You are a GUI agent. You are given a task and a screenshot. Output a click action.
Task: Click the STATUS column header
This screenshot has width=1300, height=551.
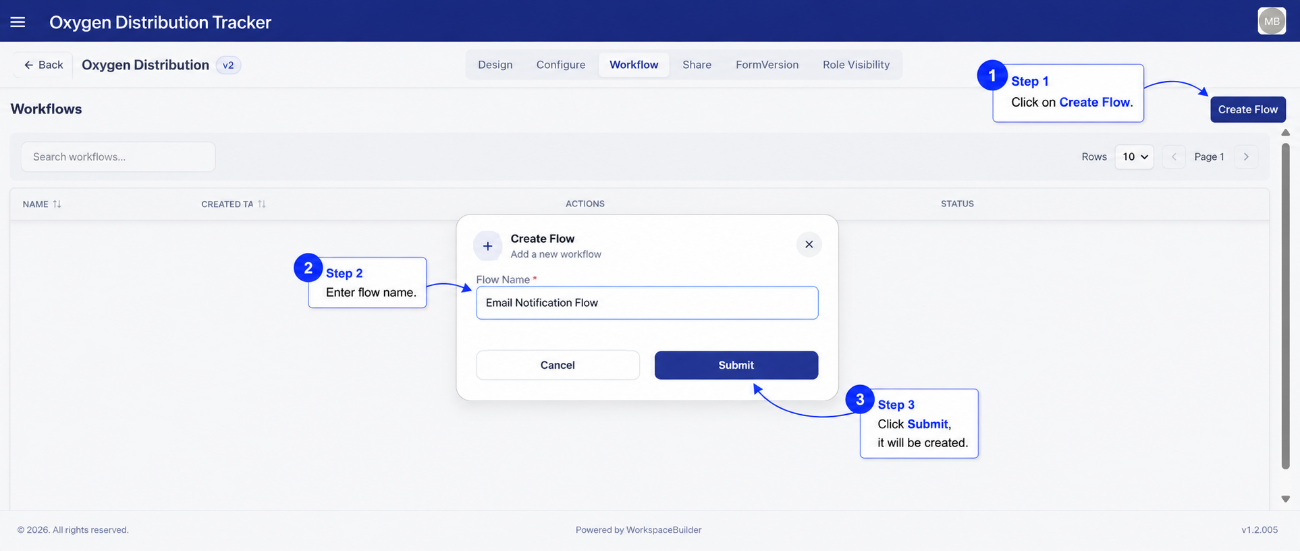coord(957,204)
